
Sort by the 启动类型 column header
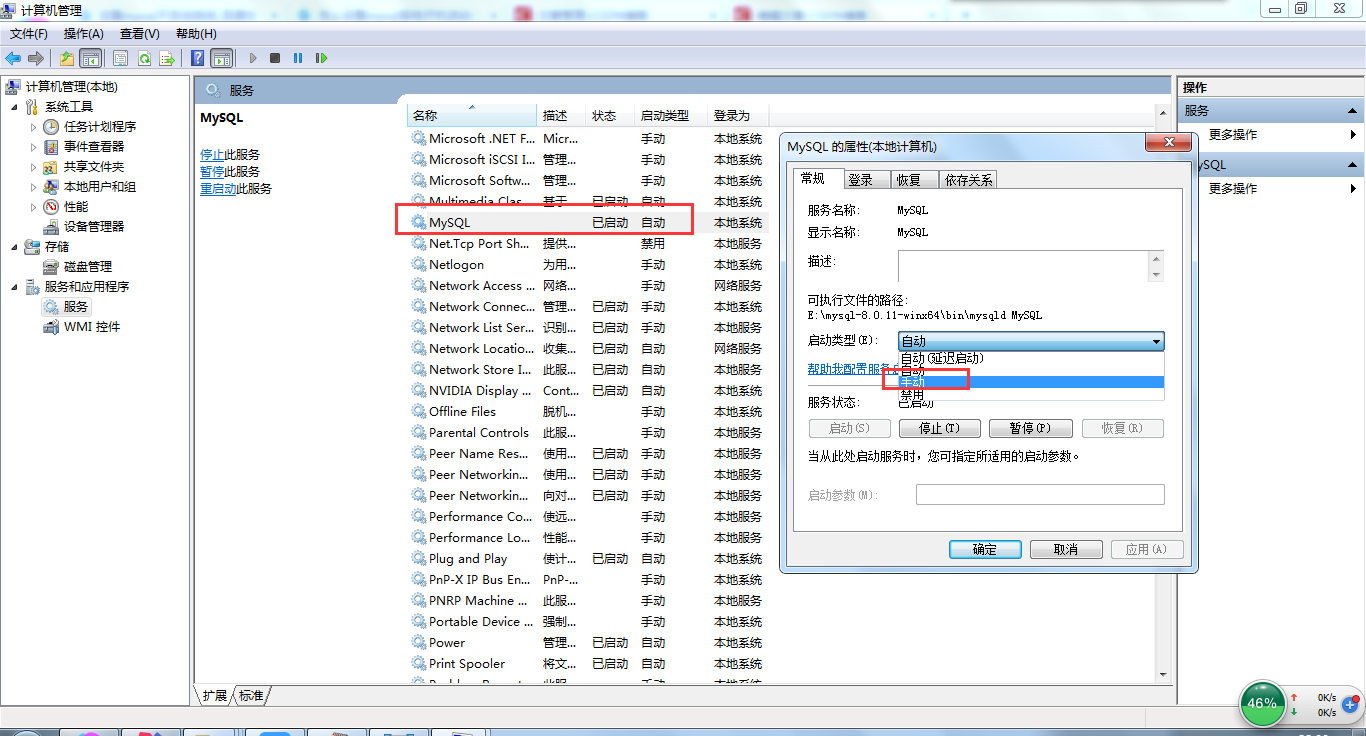(672, 115)
